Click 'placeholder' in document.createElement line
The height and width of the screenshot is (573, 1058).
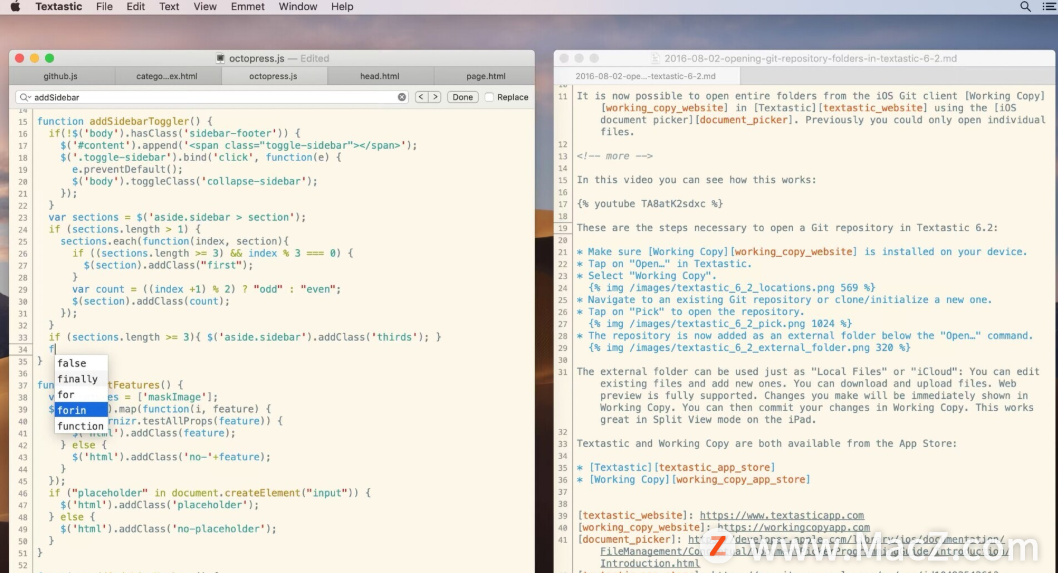tap(107, 493)
